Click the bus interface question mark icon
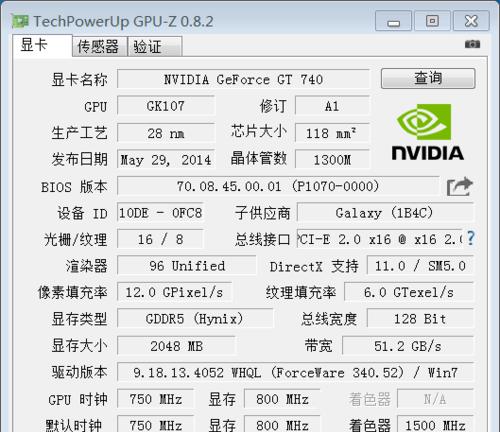Screen dimensions: 500x432 tap(470, 238)
